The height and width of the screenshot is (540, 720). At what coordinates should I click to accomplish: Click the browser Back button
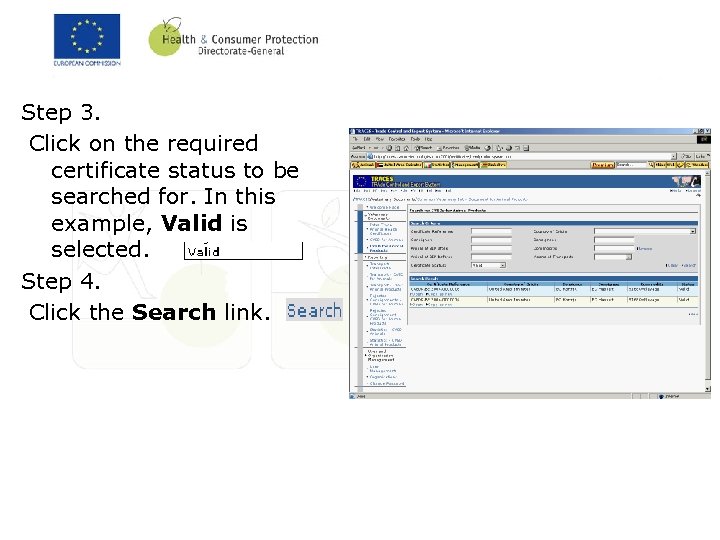pyautogui.click(x=359, y=148)
